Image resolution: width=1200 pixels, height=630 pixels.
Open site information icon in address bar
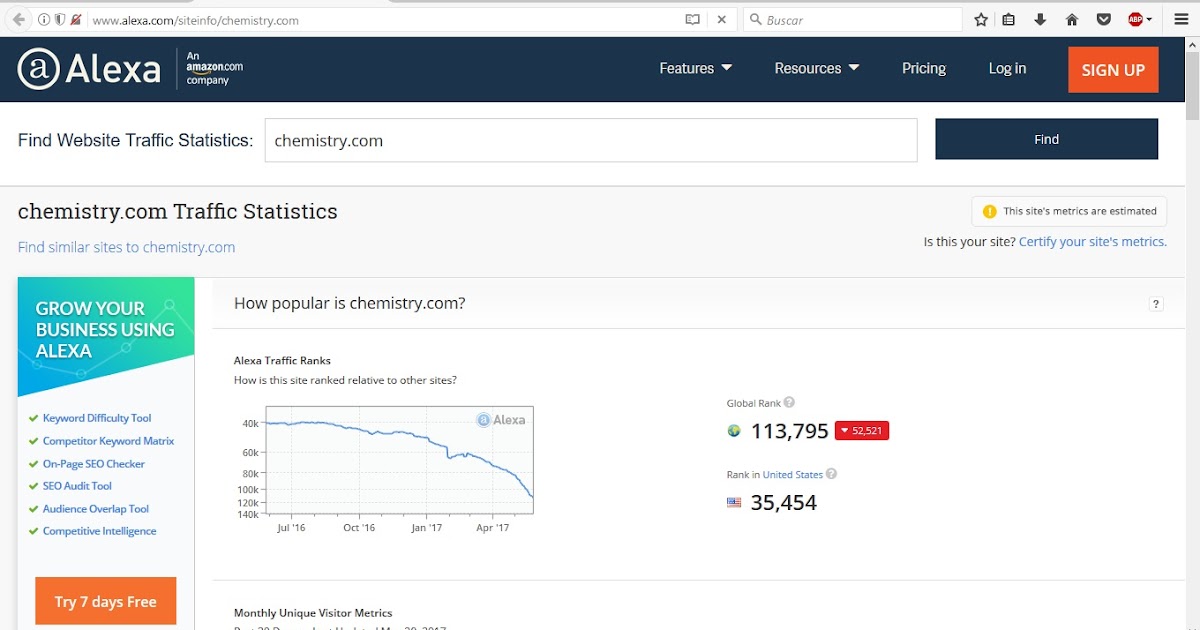pyautogui.click(x=44, y=19)
